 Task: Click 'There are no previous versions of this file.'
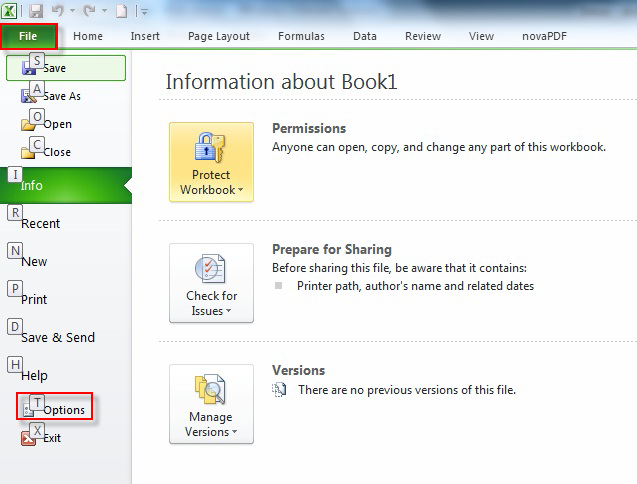point(407,390)
